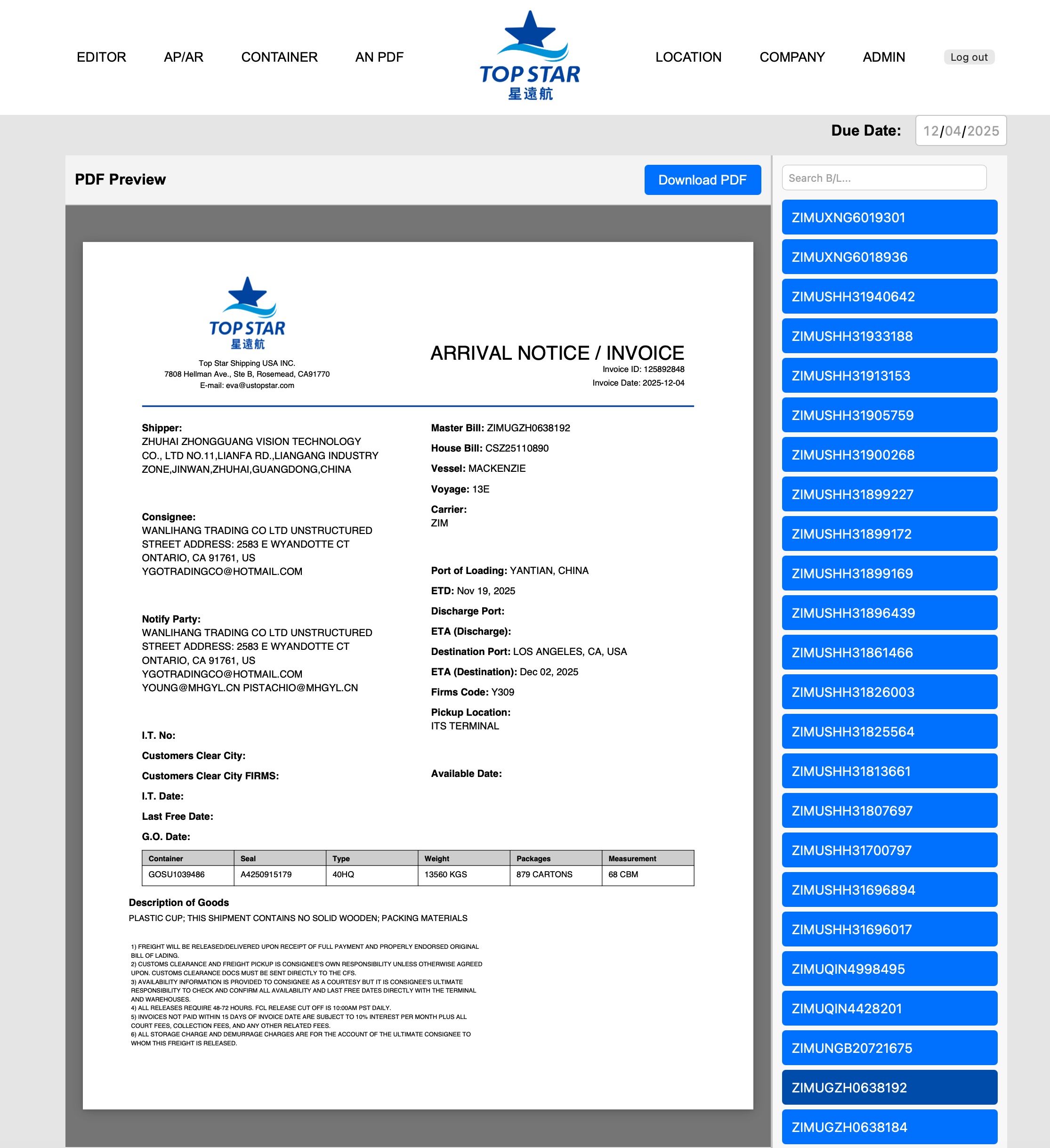Screen dimensions: 1050x1148
Task: Click the Top Star logo in PDF preview
Action: [247, 313]
